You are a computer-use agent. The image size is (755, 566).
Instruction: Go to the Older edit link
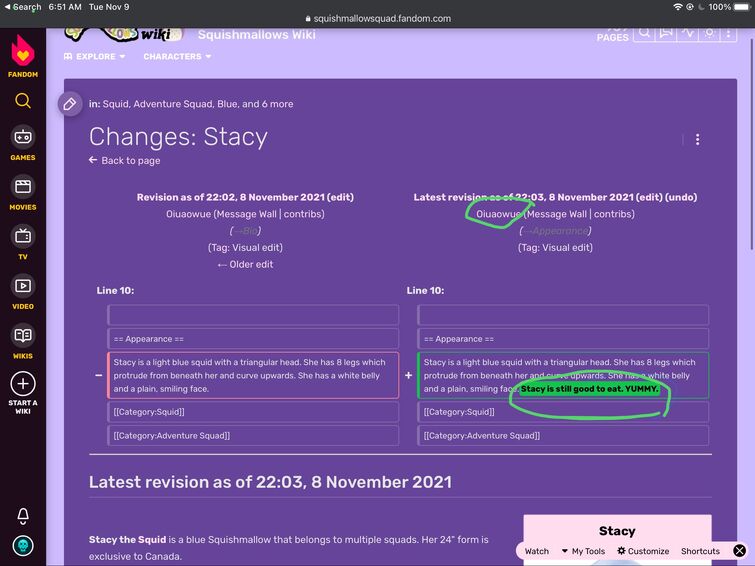coord(245,264)
